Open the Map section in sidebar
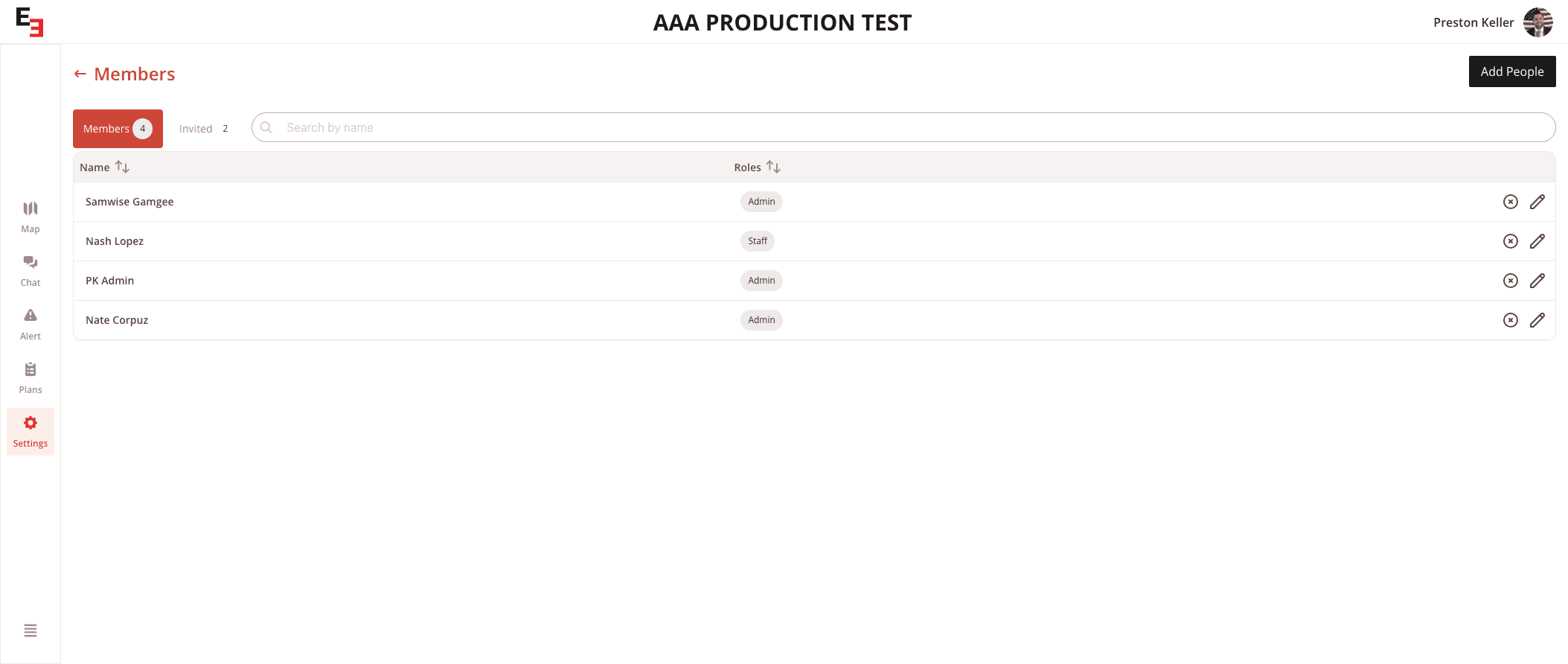Image resolution: width=1568 pixels, height=664 pixels. [x=31, y=217]
